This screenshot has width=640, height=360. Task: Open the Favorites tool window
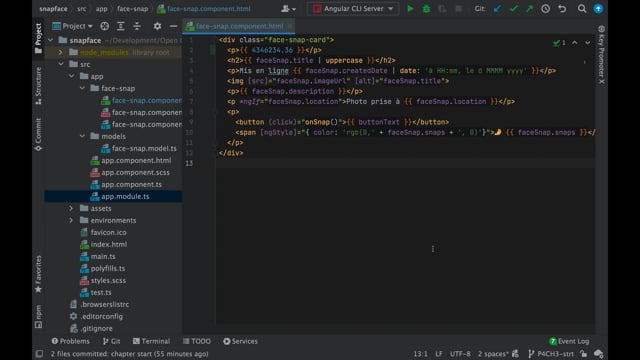[38, 274]
